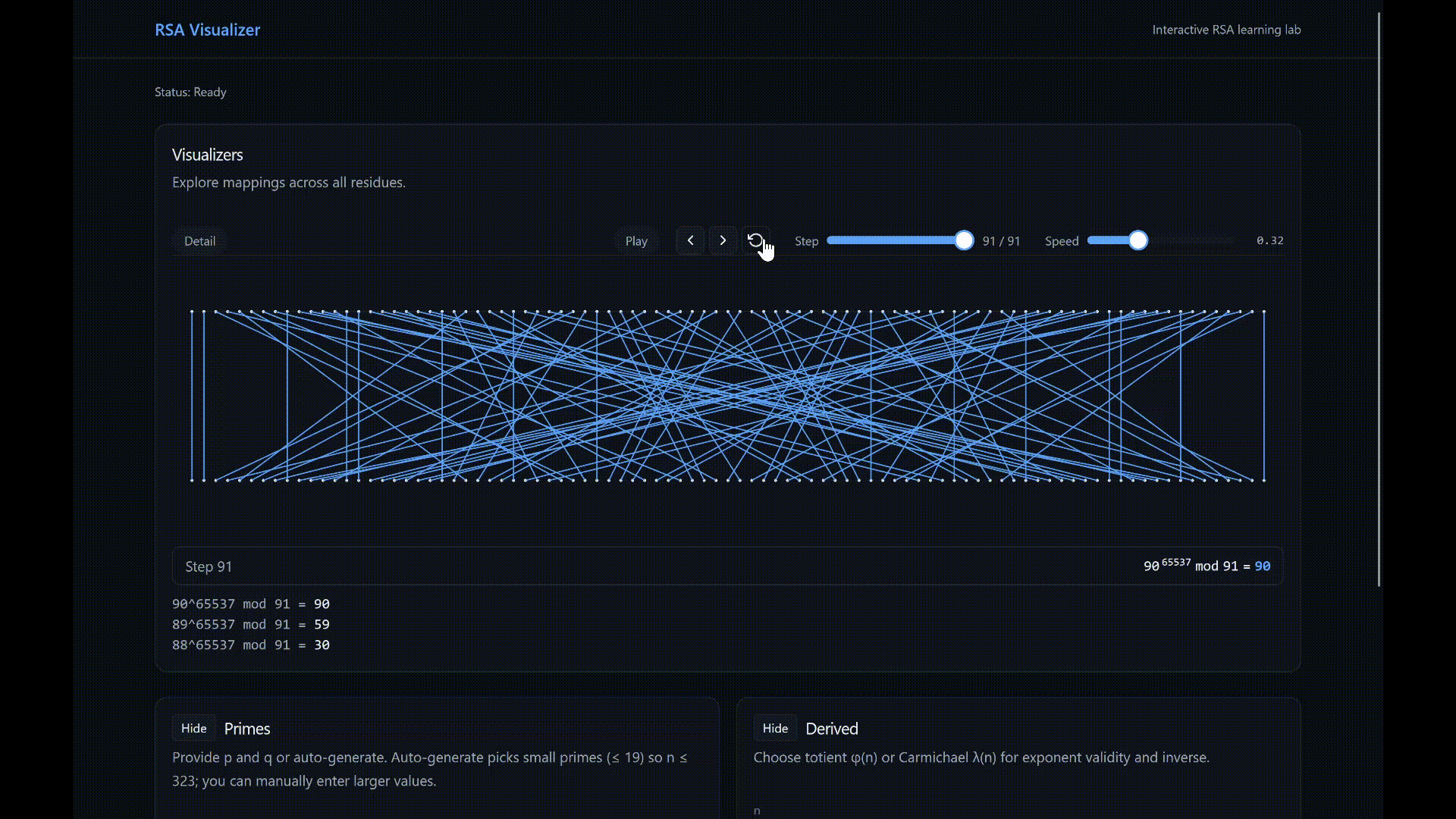This screenshot has width=1456, height=819.
Task: Play the residue mapping animation
Action: click(636, 240)
